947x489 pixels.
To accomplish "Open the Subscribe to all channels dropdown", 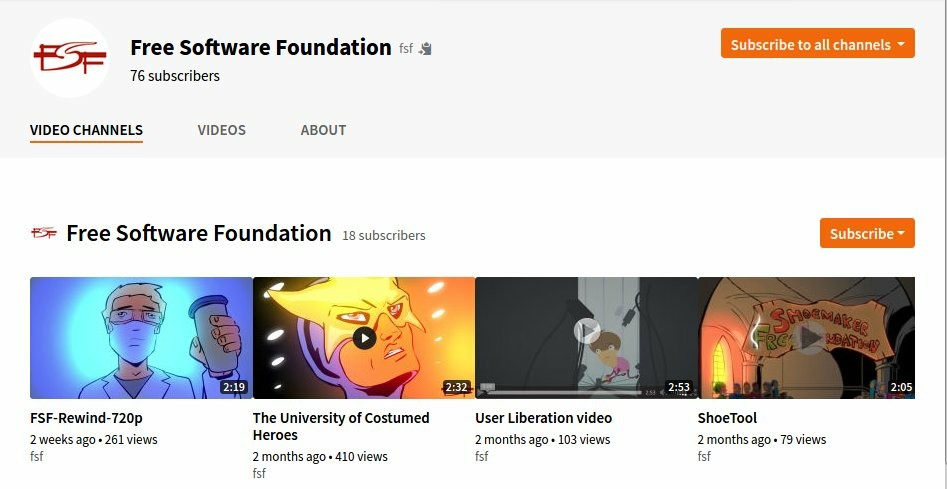I will [x=818, y=43].
